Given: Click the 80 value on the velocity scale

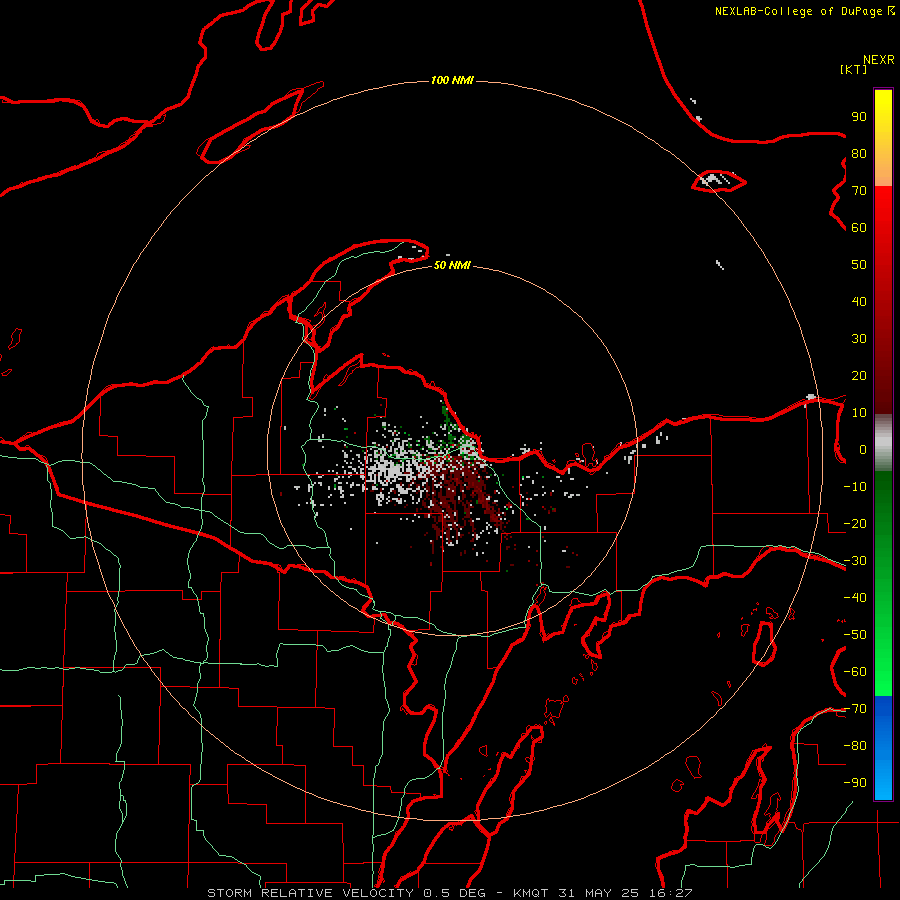Looking at the screenshot, I should [859, 154].
